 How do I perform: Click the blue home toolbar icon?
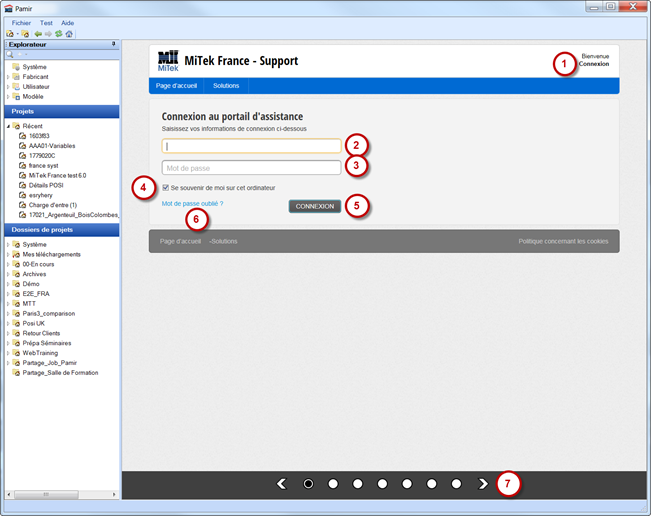pos(69,34)
